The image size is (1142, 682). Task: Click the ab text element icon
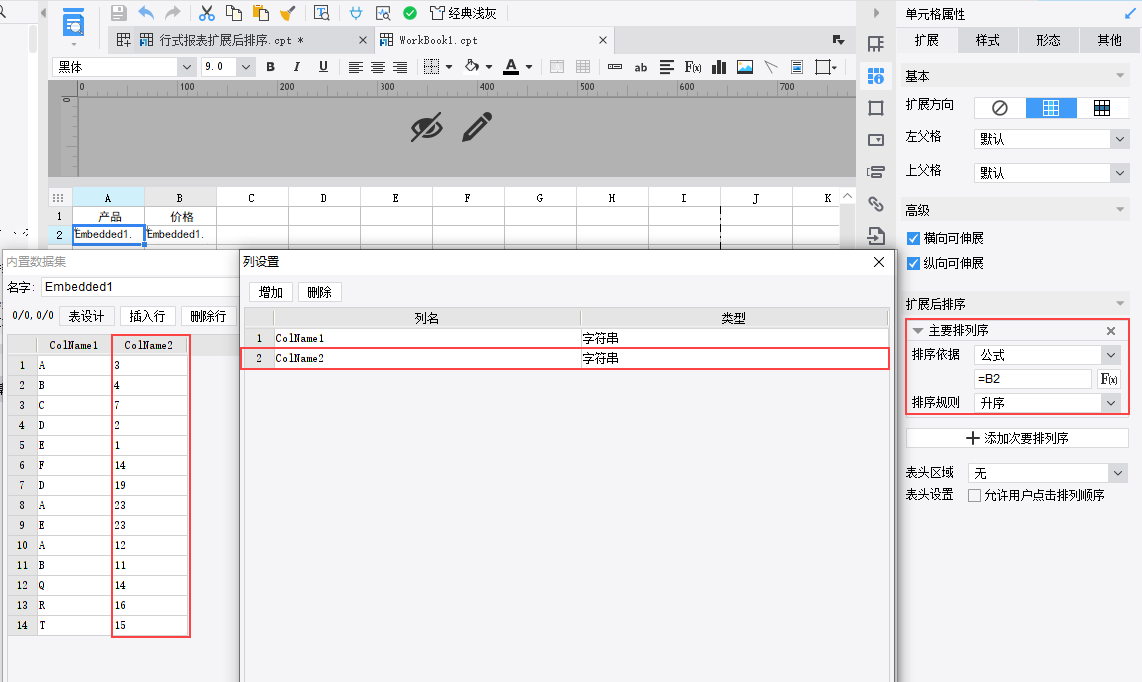(x=641, y=67)
